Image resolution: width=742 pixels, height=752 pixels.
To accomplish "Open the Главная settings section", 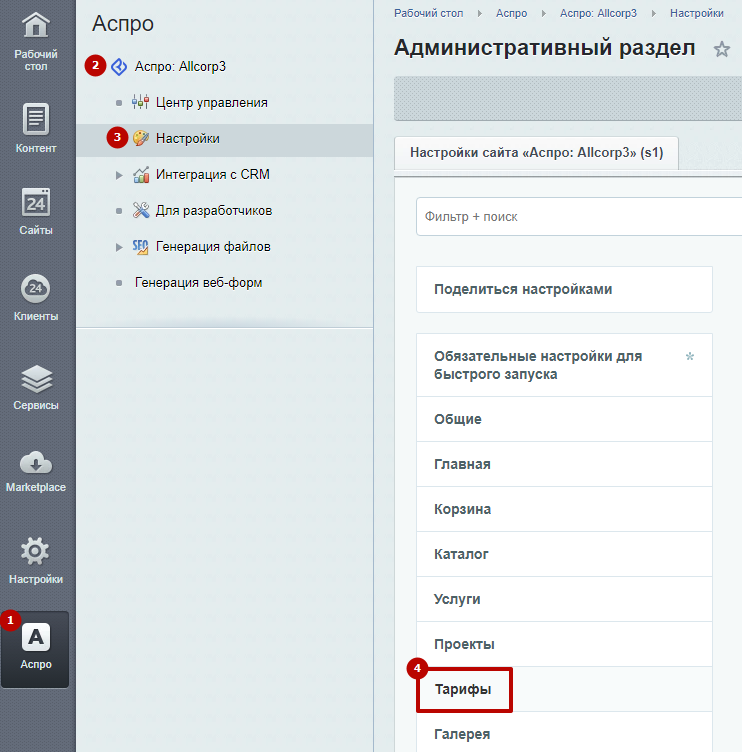I will coord(564,464).
